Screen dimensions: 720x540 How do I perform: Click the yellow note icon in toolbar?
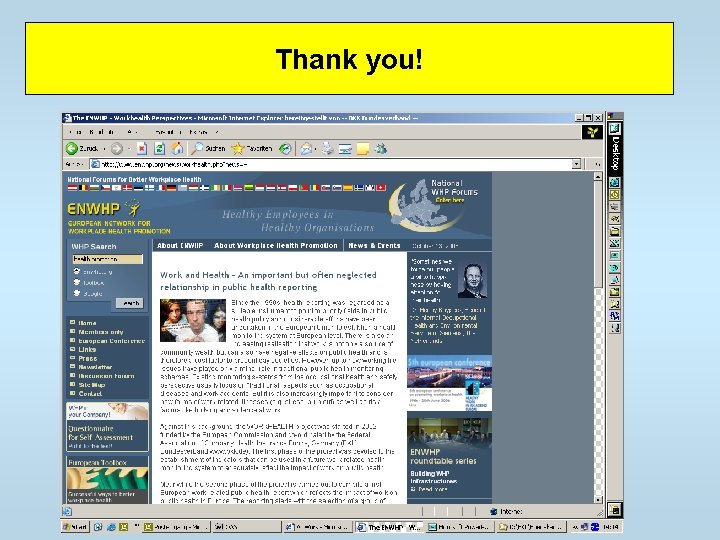click(363, 148)
